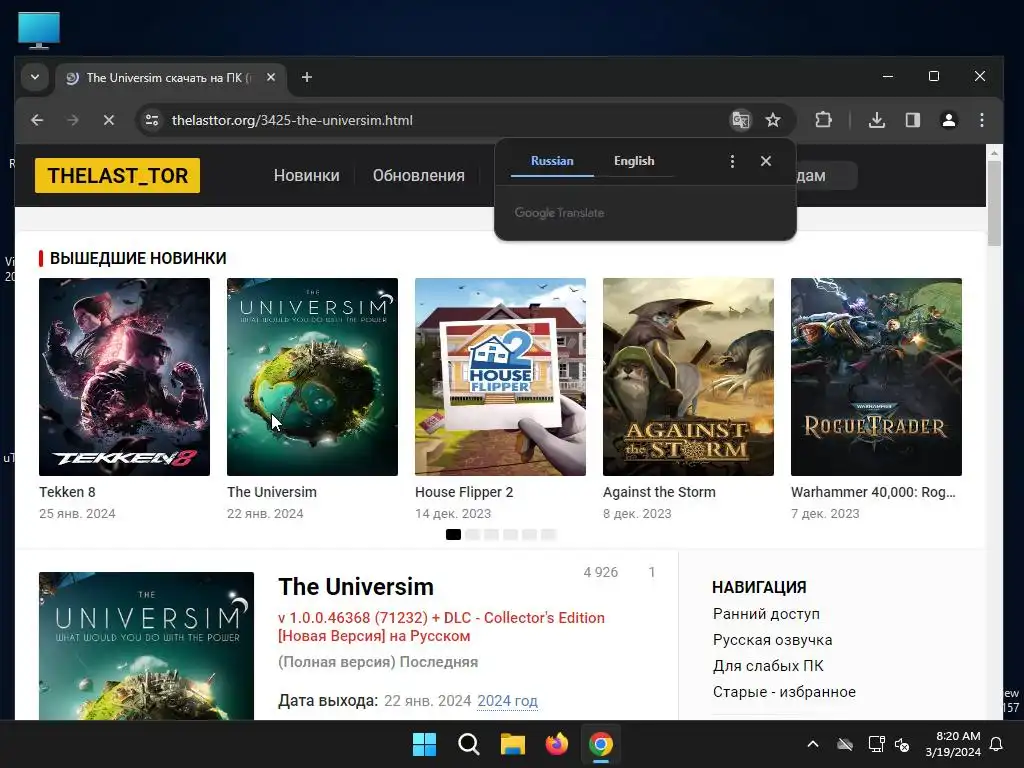
Task: Open the Chrome profile menu
Action: coord(949,120)
